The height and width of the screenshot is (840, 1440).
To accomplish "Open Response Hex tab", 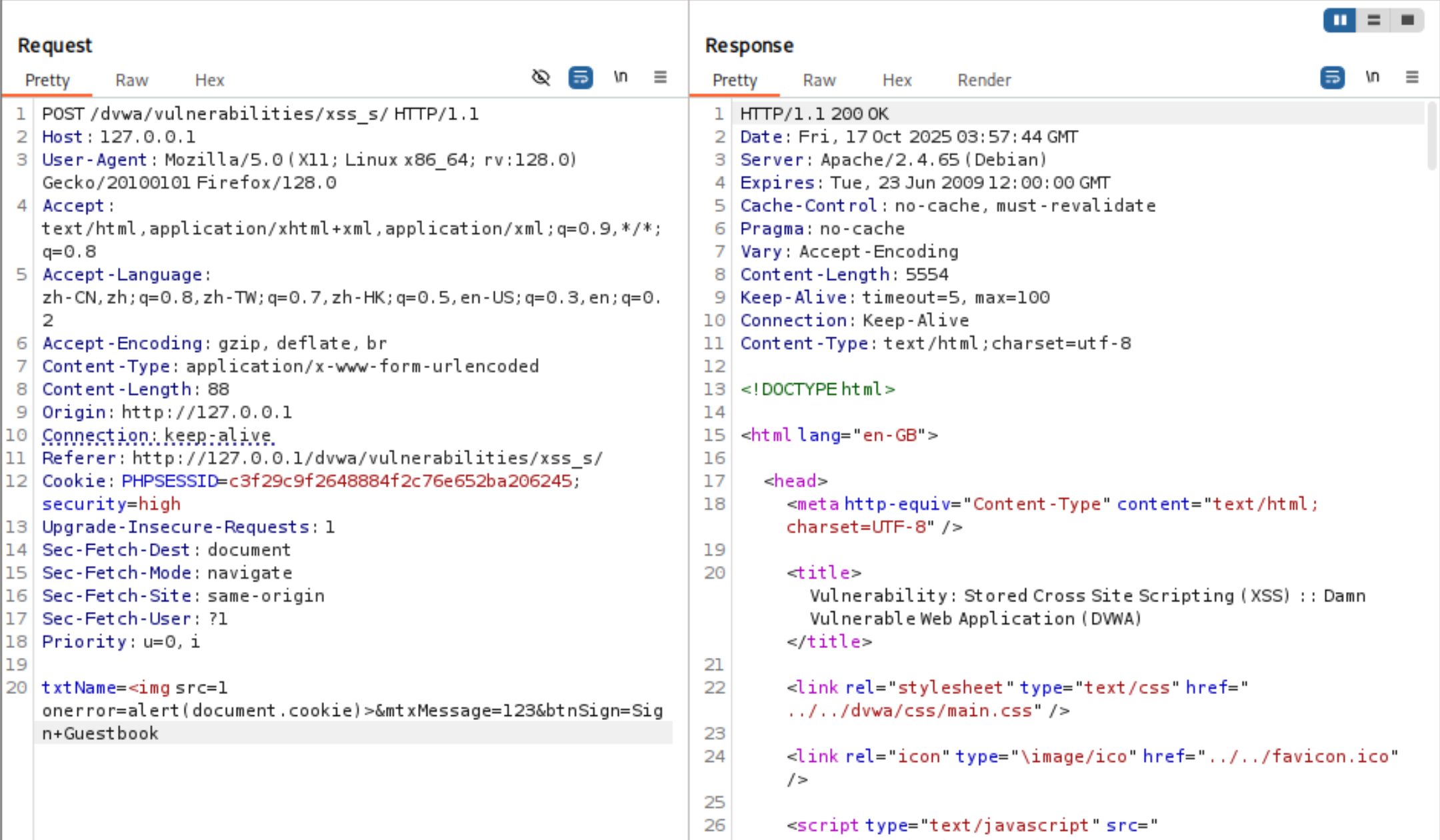I will coord(897,80).
